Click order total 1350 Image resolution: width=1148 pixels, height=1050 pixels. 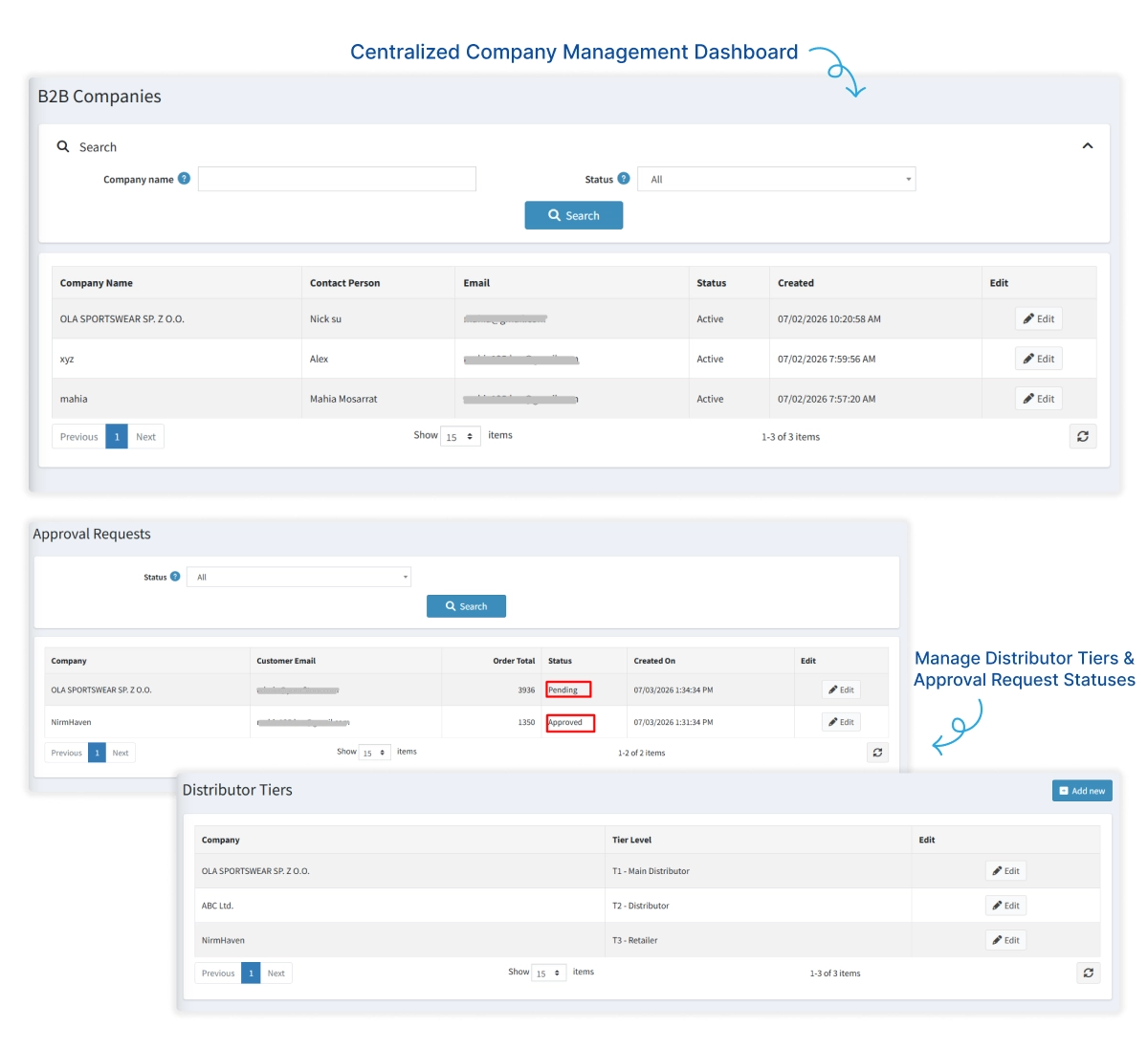[526, 722]
